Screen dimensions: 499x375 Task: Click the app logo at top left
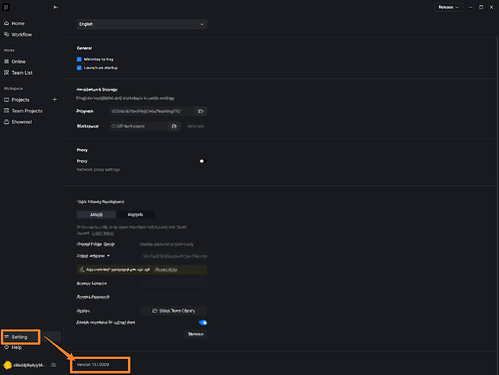(6, 7)
